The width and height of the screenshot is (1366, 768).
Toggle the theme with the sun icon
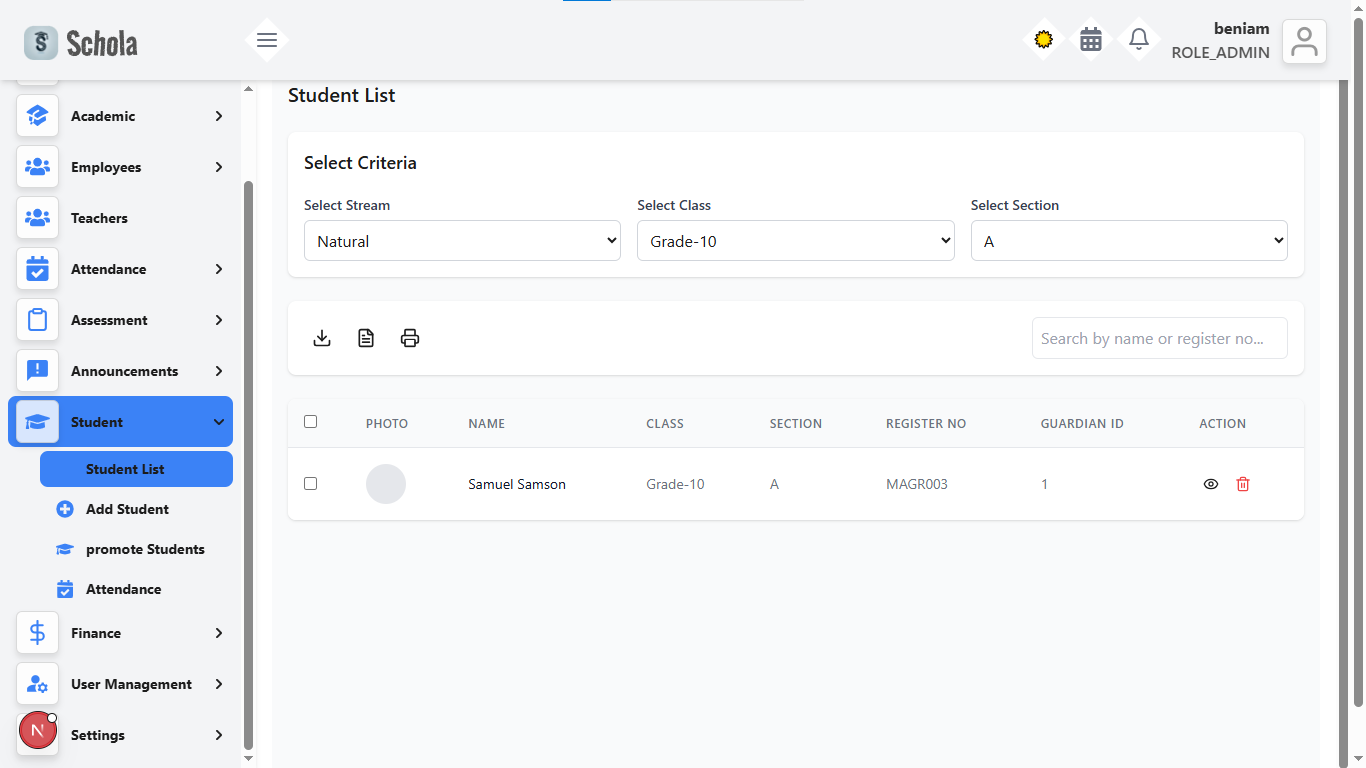tap(1043, 40)
